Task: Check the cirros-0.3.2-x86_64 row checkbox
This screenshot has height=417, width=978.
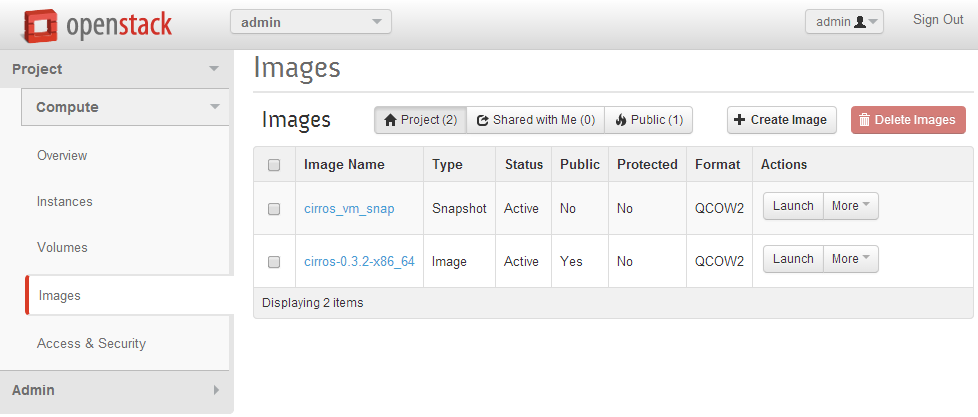Action: [x=274, y=262]
